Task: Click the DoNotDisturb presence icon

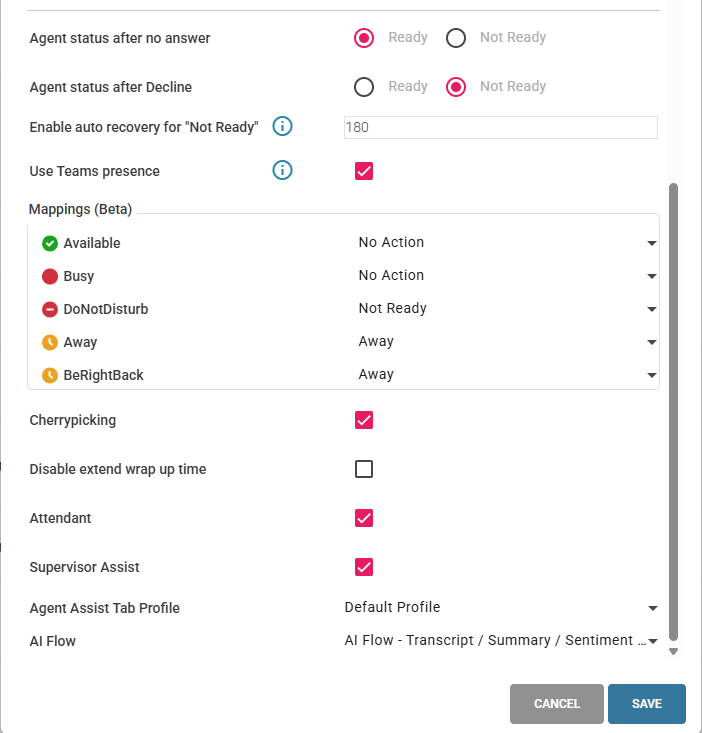Action: (50, 309)
